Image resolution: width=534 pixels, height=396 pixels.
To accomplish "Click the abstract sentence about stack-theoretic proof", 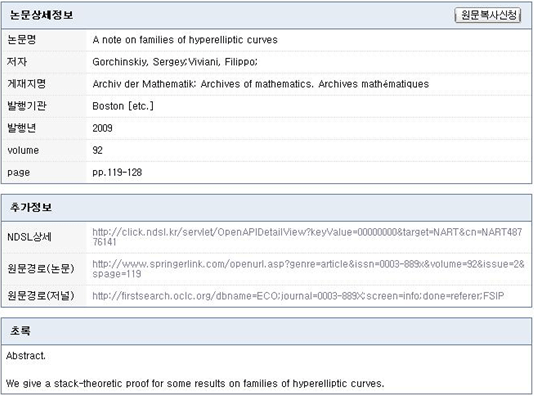I will (x=195, y=384).
